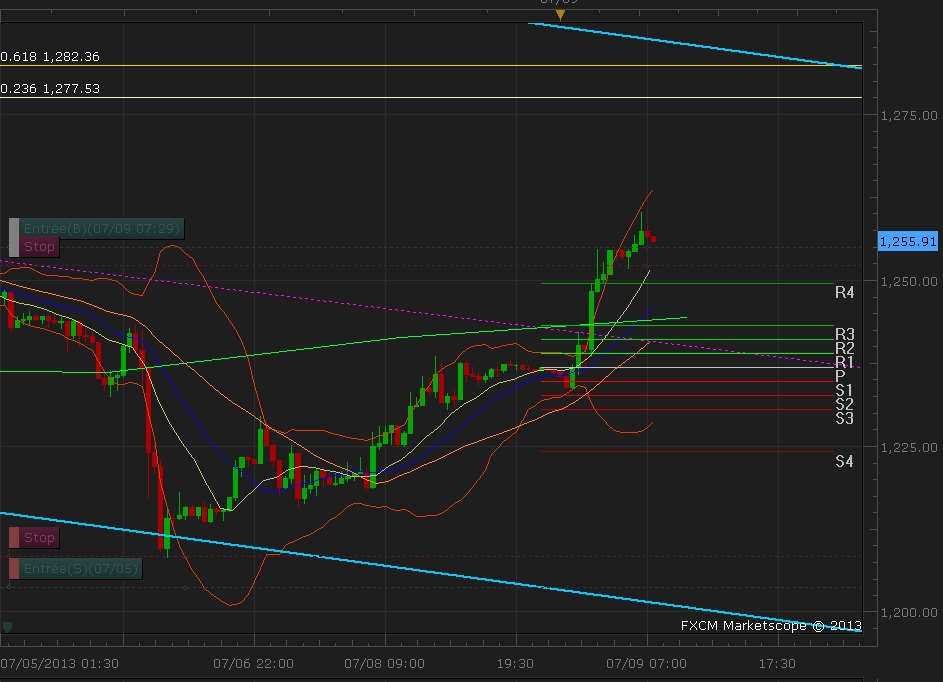This screenshot has width=943, height=682.
Task: Click the 1,225.00 price axis label
Action: tap(909, 447)
